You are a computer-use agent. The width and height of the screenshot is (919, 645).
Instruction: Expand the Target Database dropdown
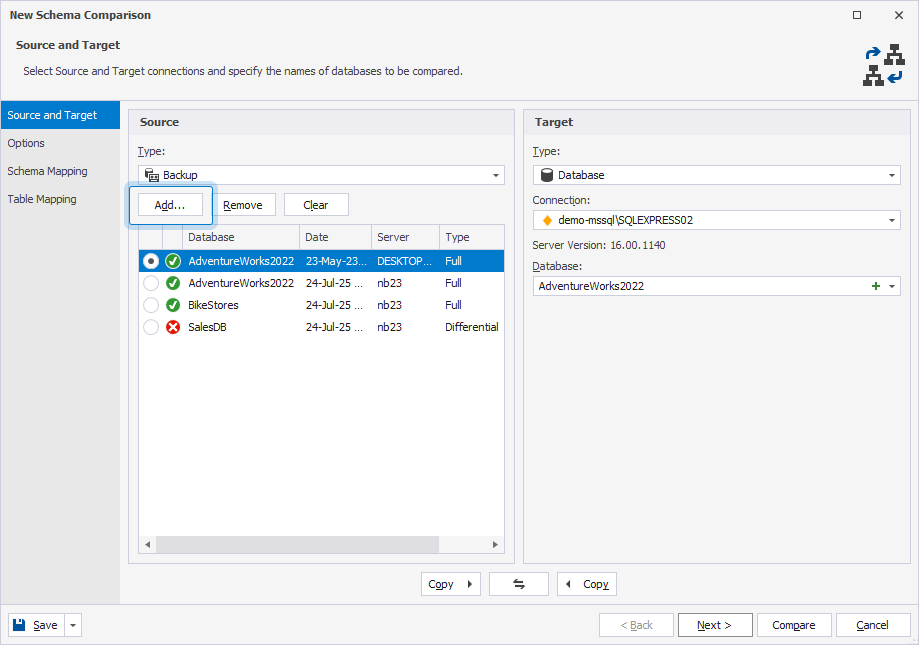894,286
